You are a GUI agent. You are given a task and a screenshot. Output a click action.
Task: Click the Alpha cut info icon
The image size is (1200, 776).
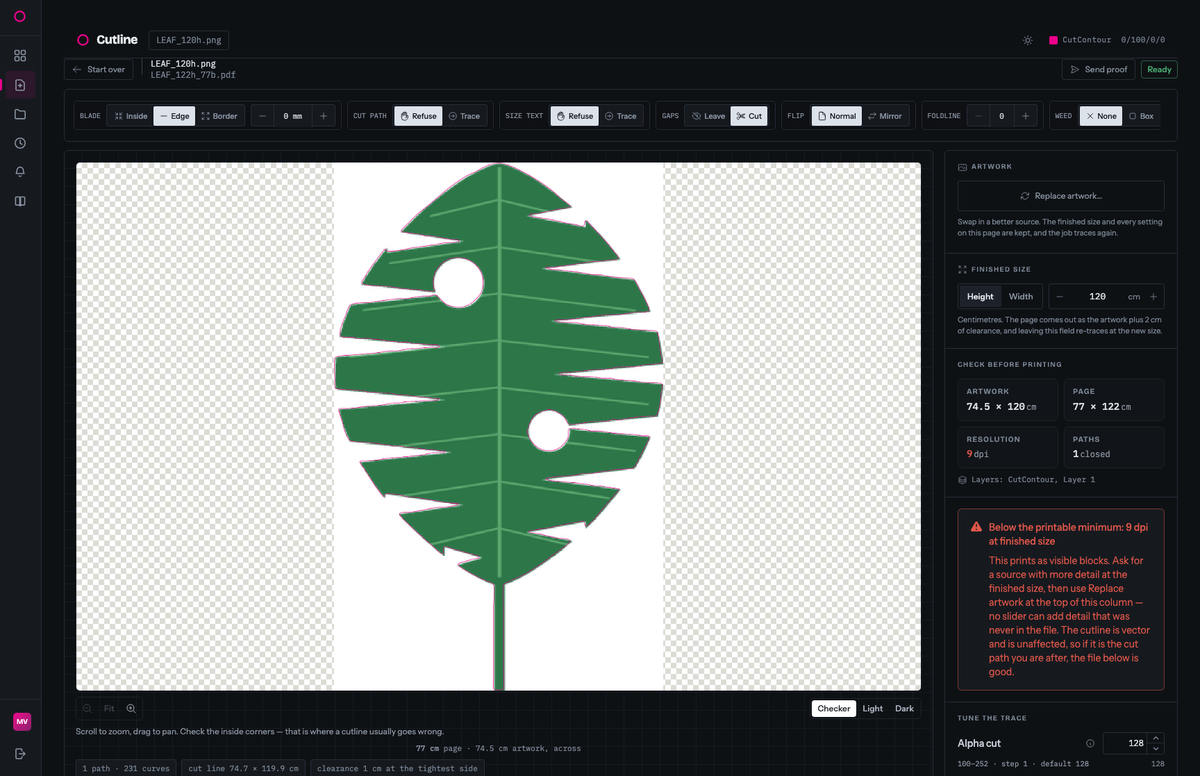(x=1090, y=743)
